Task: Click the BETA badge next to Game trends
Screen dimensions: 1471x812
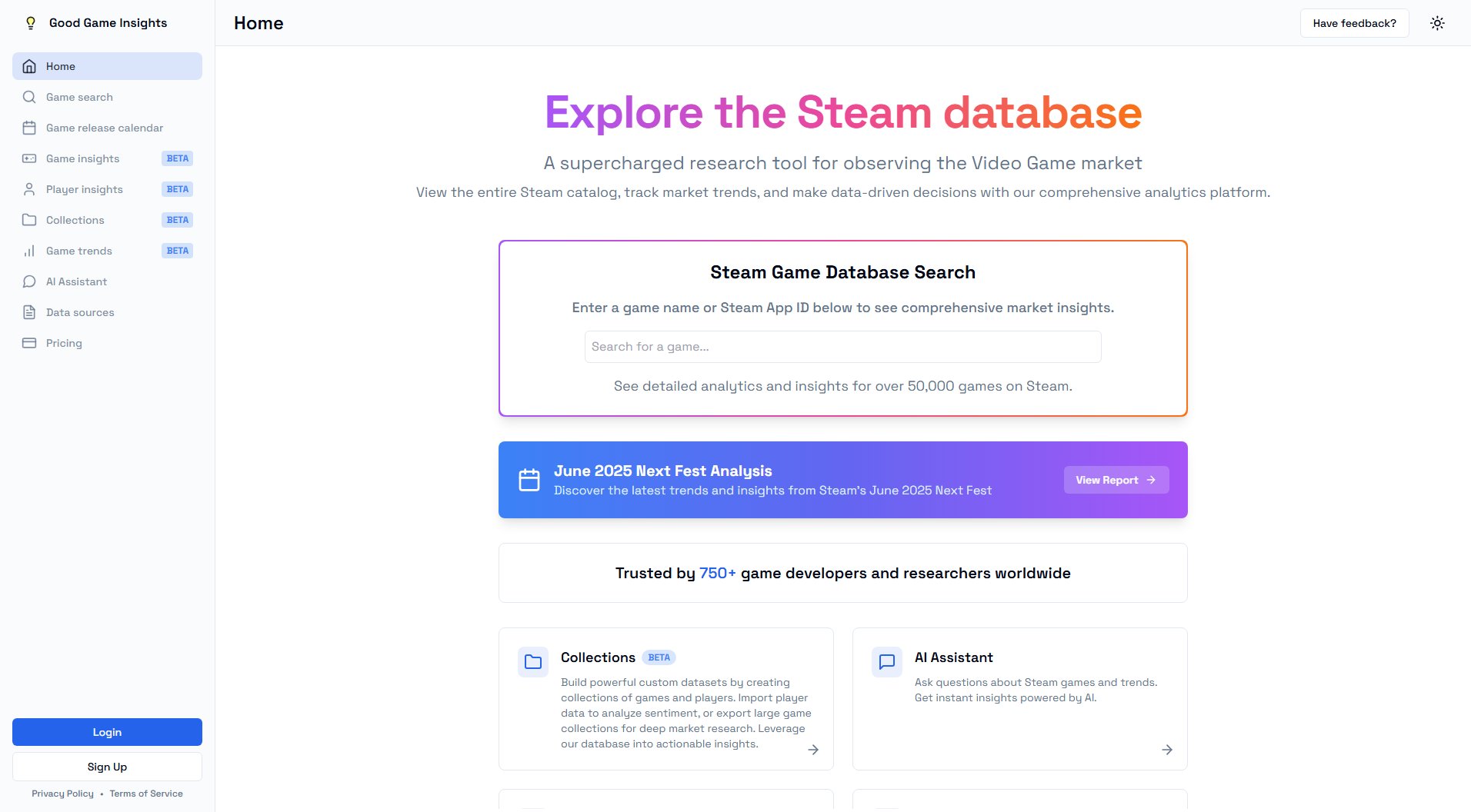Action: [178, 251]
